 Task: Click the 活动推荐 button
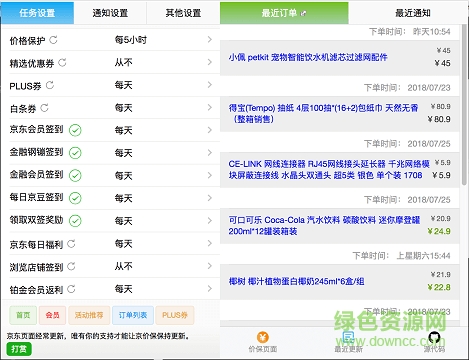point(89,315)
